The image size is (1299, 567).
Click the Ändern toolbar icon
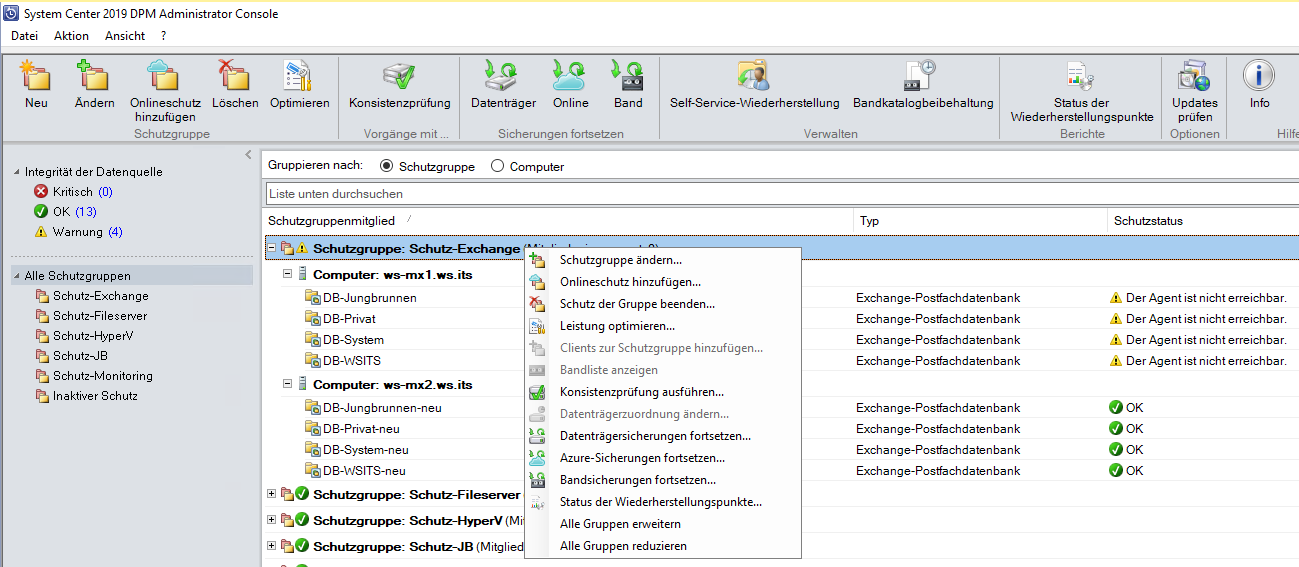coord(94,76)
